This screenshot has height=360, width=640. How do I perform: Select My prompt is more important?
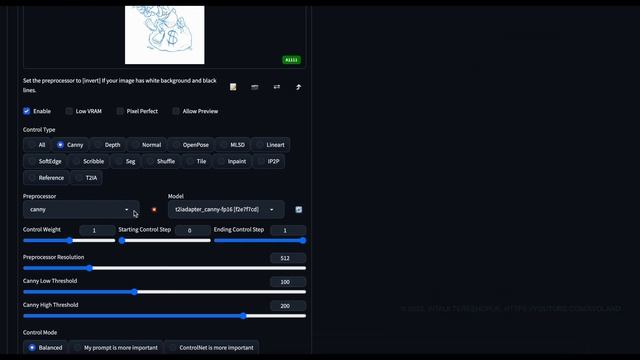116,348
